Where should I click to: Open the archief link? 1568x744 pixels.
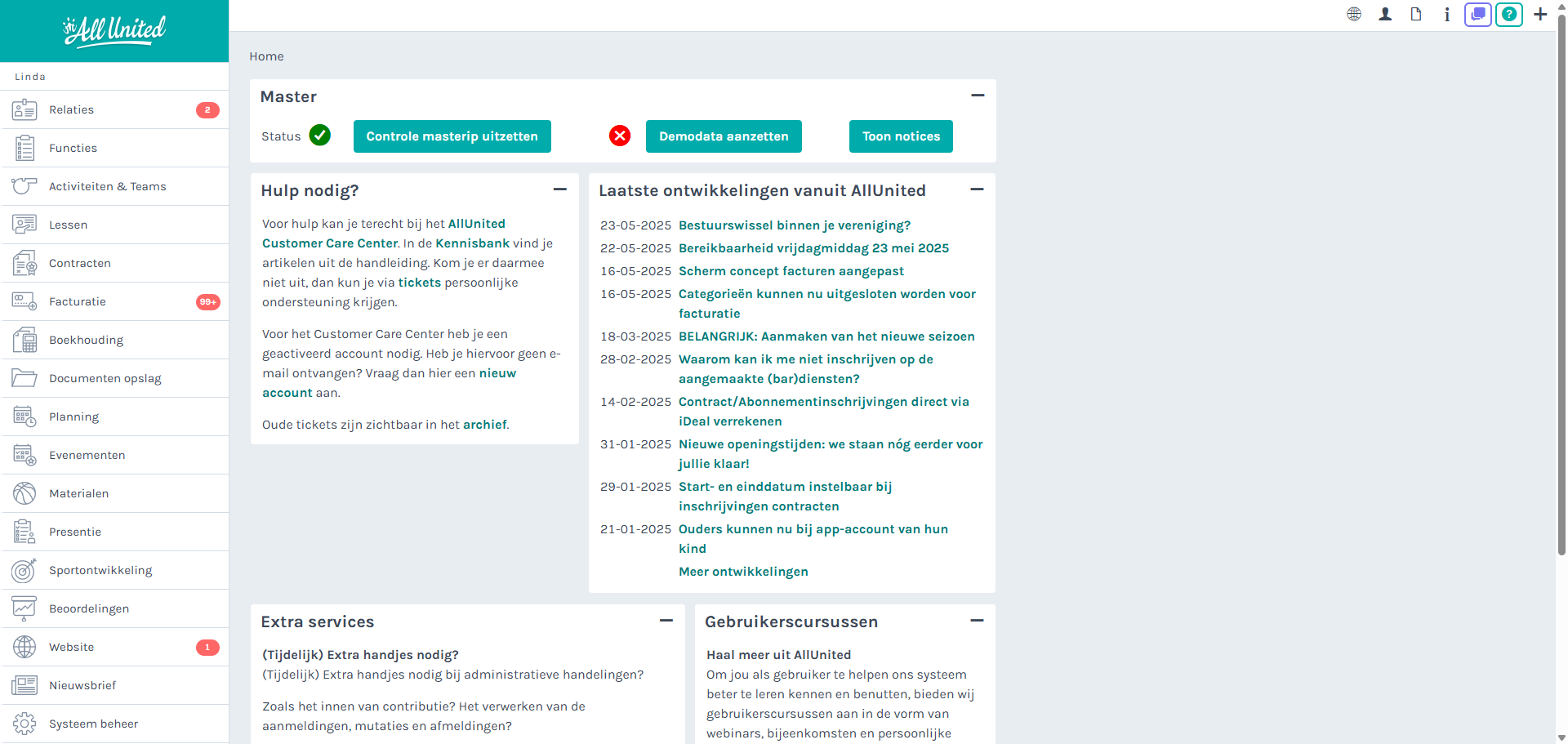485,425
